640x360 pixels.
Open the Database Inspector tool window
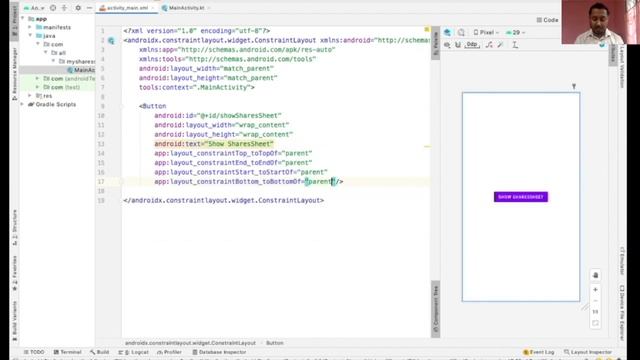(219, 352)
